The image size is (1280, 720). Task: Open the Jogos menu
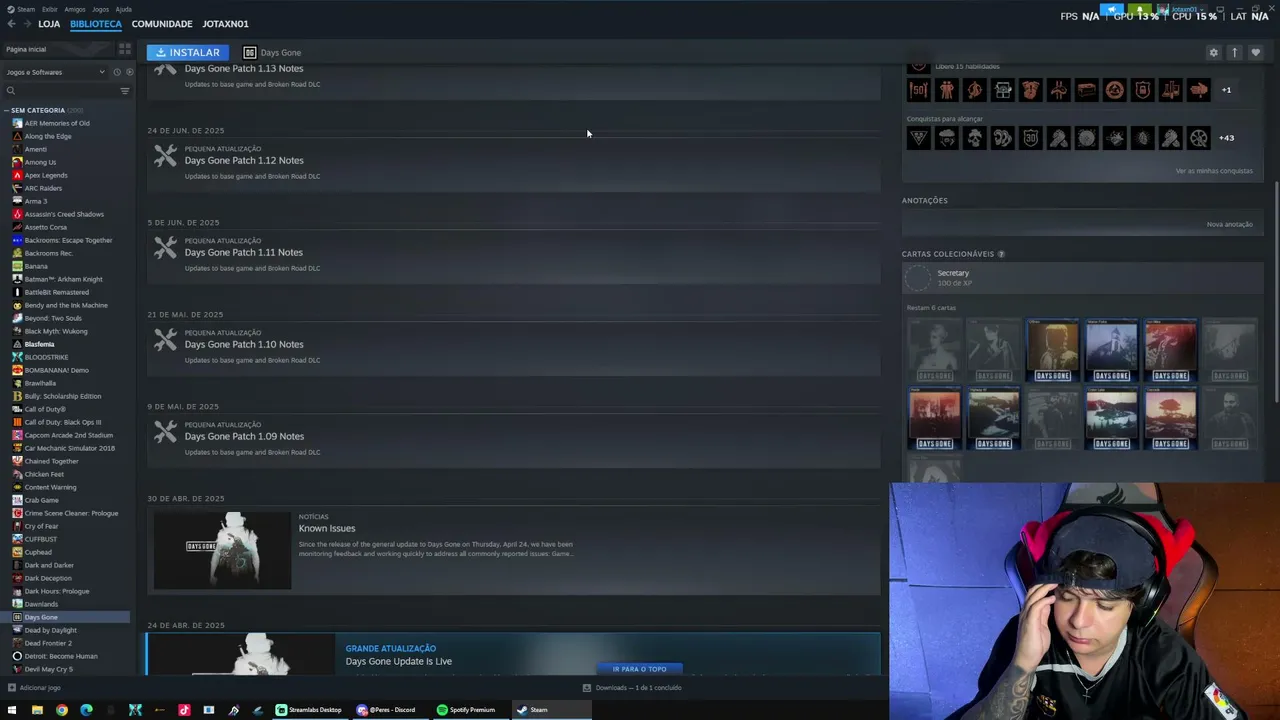(x=100, y=9)
